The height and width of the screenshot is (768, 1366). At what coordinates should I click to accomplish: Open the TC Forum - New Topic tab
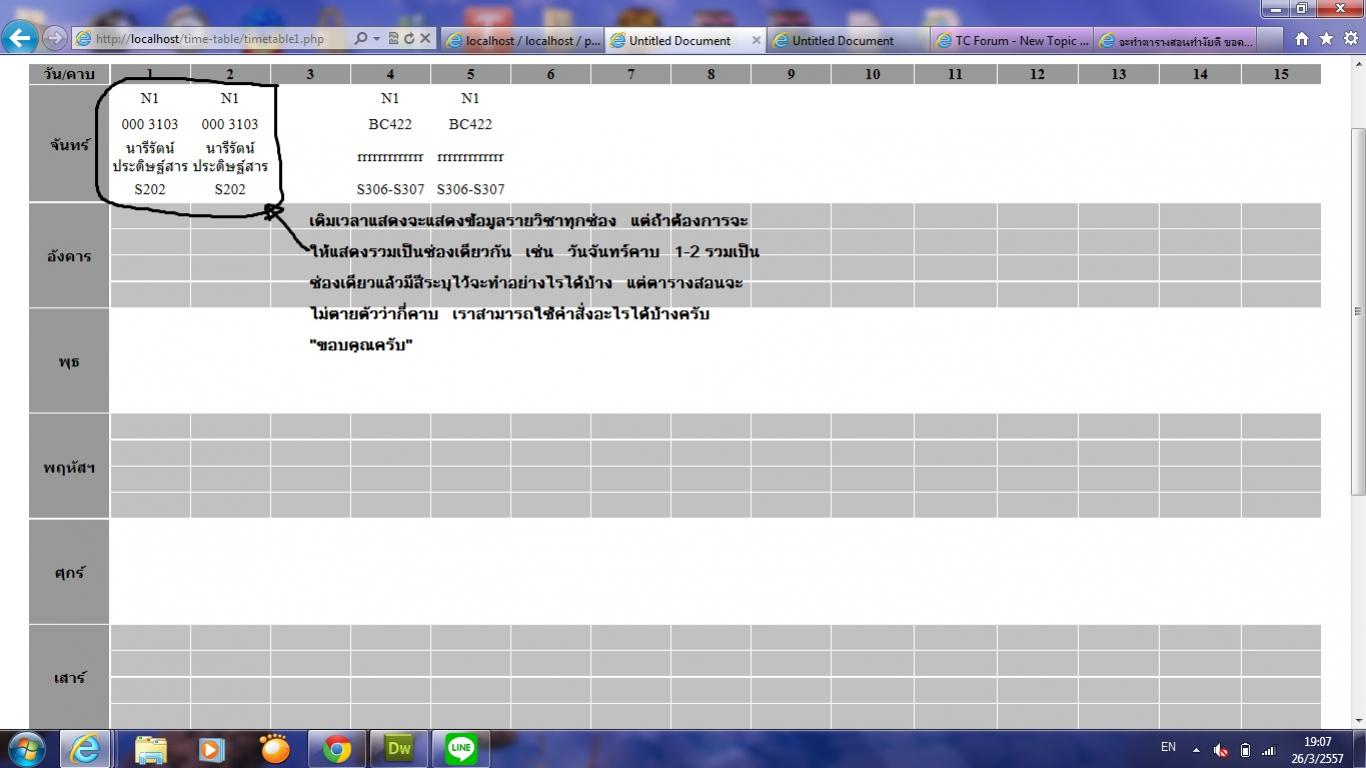[1011, 40]
